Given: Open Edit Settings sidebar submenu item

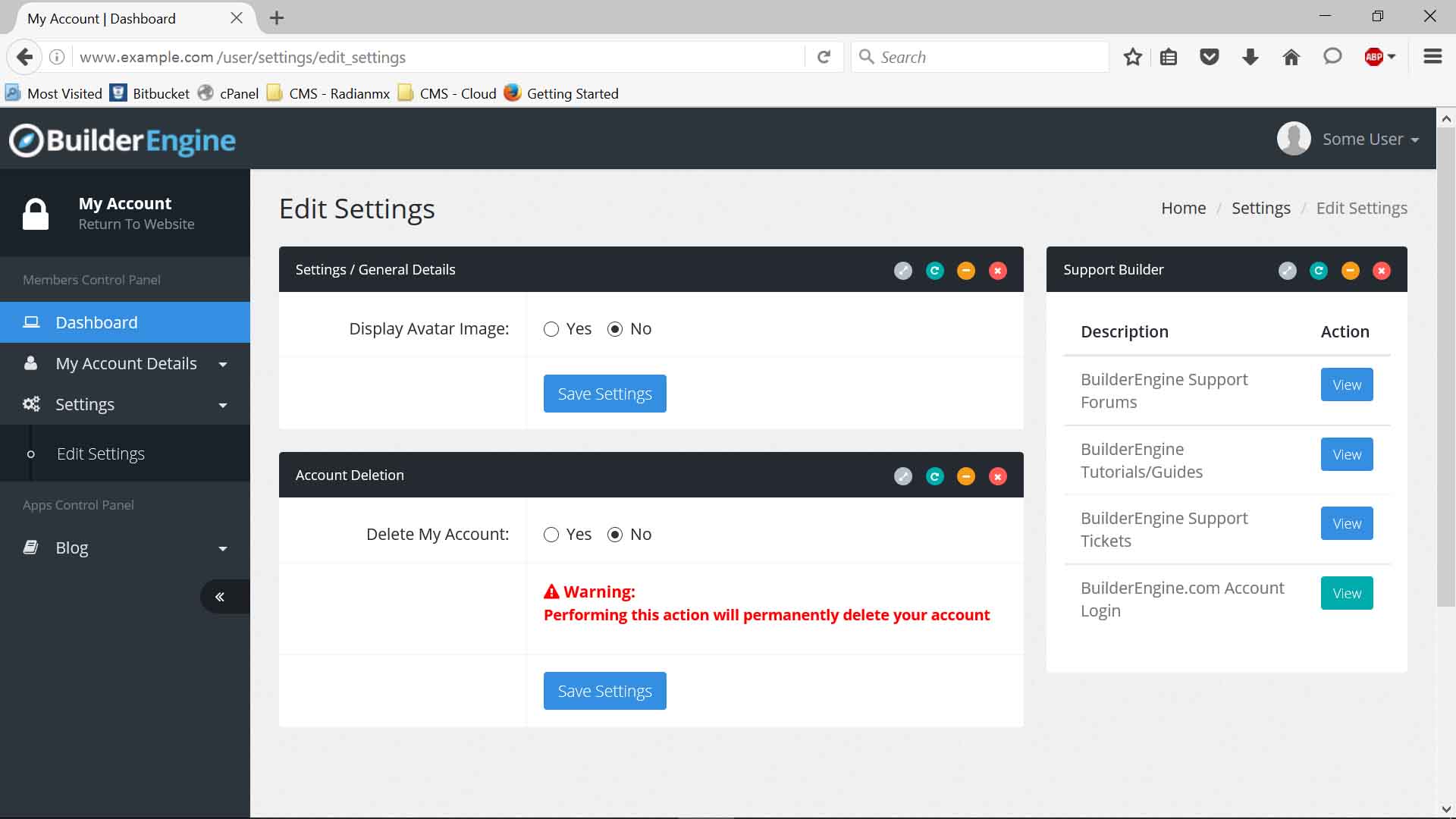Looking at the screenshot, I should 100,453.
